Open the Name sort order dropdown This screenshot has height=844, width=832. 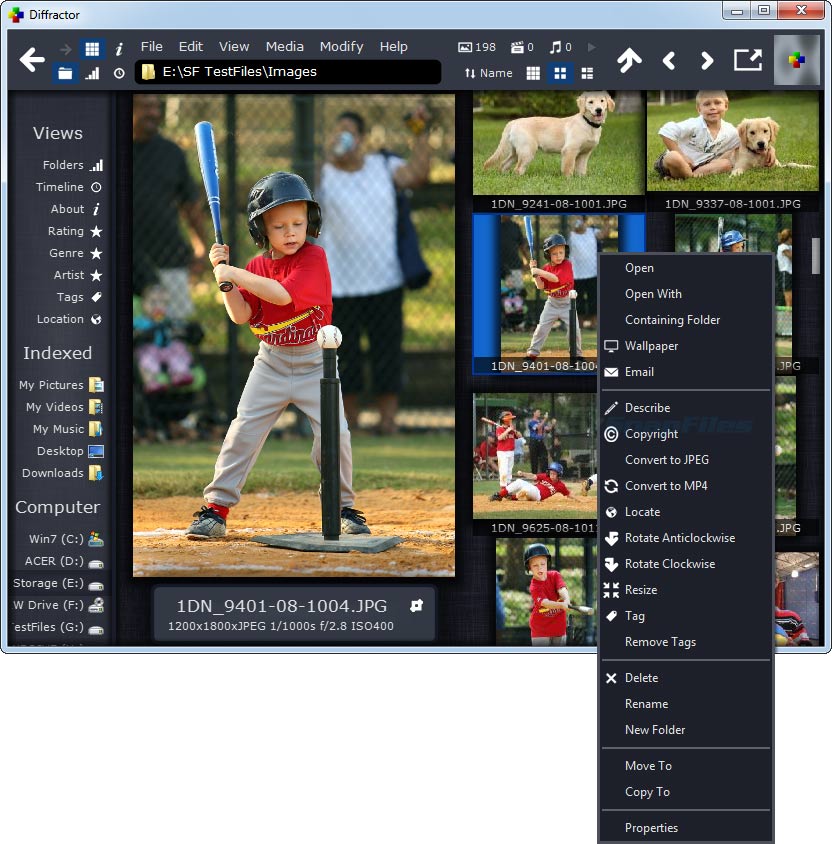click(x=488, y=73)
